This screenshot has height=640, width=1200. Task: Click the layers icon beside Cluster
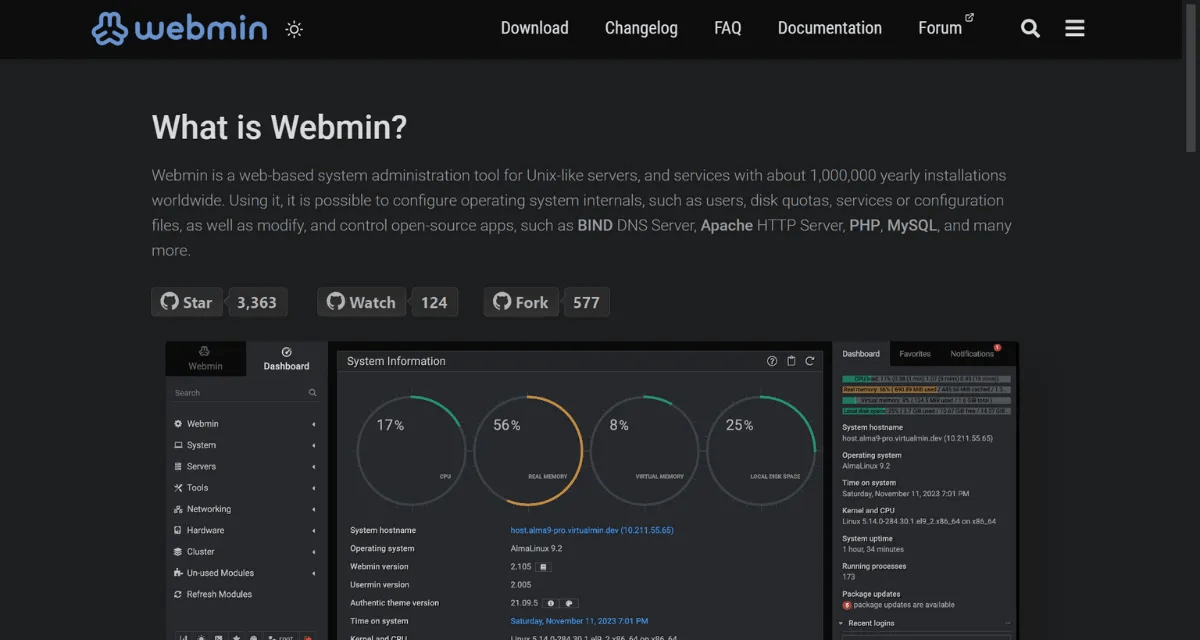point(178,552)
